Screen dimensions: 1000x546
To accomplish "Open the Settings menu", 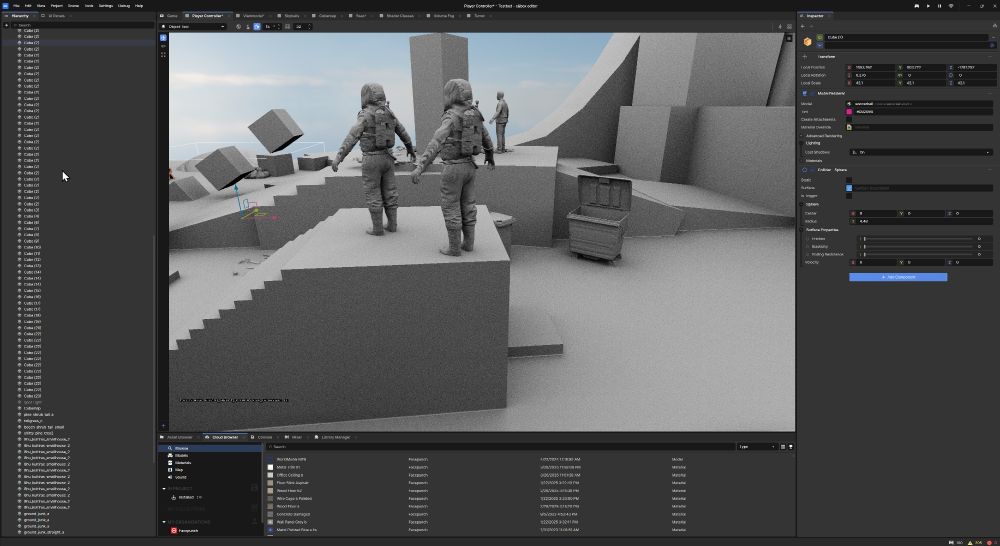I will pos(106,6).
